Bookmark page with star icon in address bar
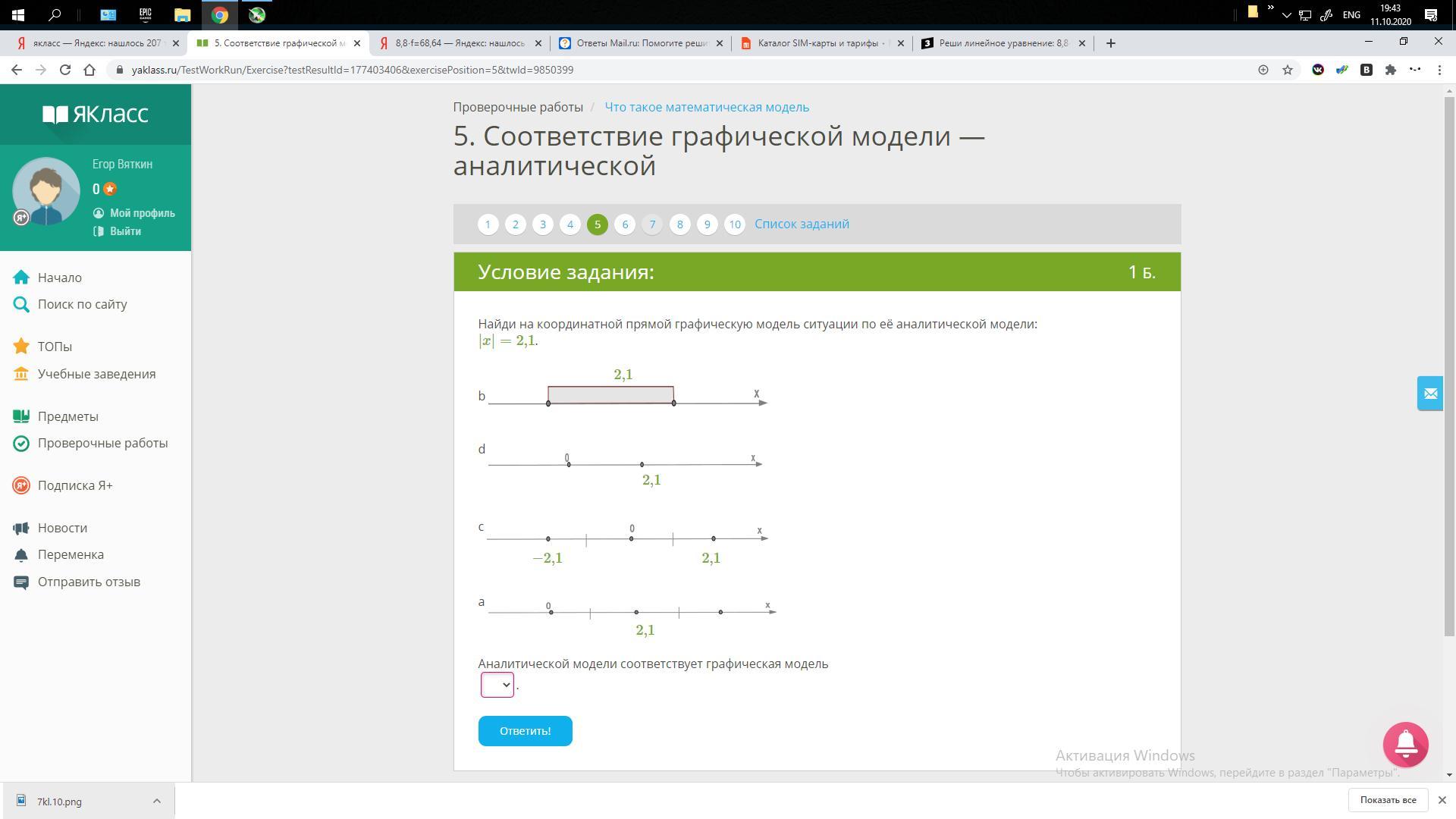Screen dimensions: 1456x819 [x=1287, y=70]
